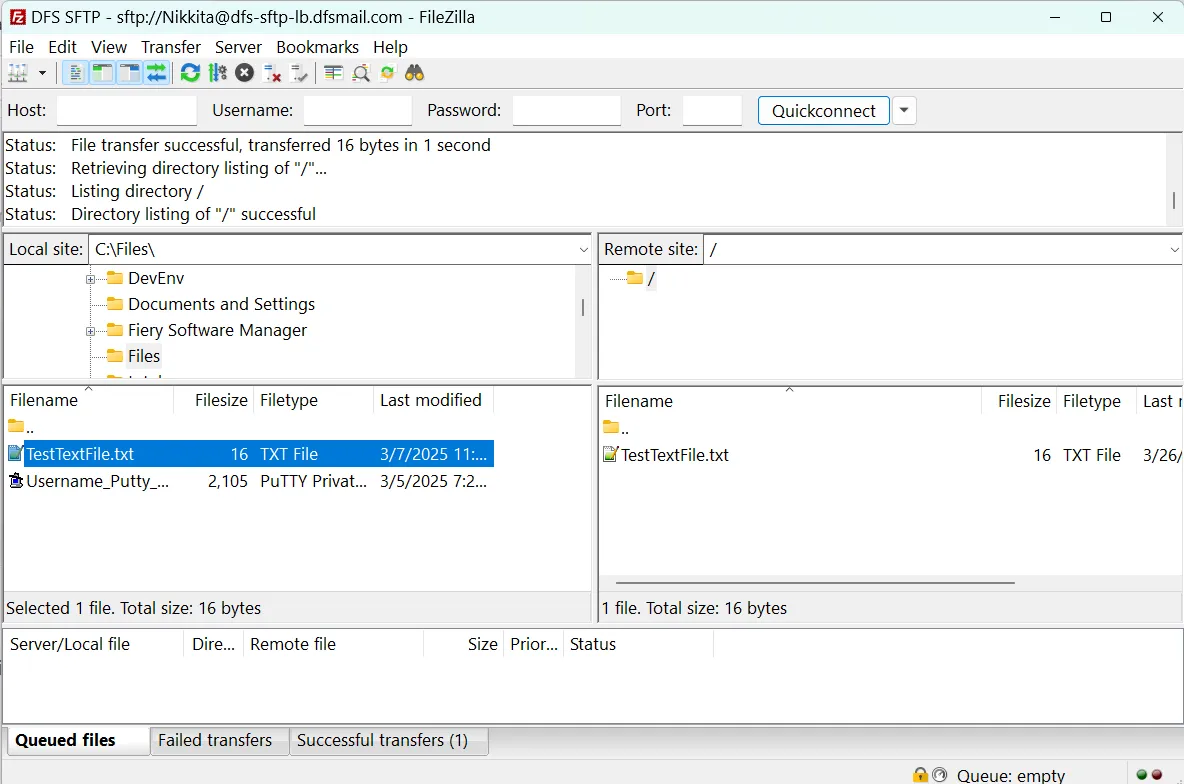The width and height of the screenshot is (1184, 784).
Task: Focus the Username input field
Action: pyautogui.click(x=358, y=110)
